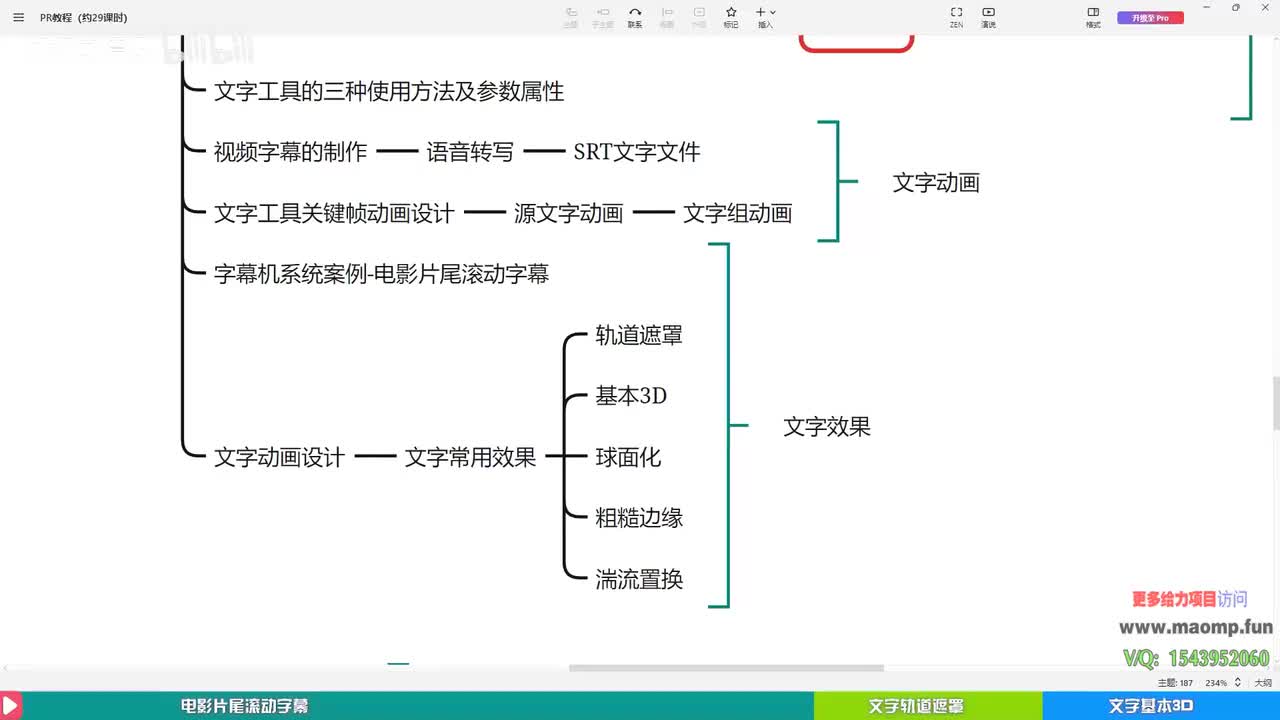
Task: Select the 湍流置换 topic
Action: coord(639,579)
